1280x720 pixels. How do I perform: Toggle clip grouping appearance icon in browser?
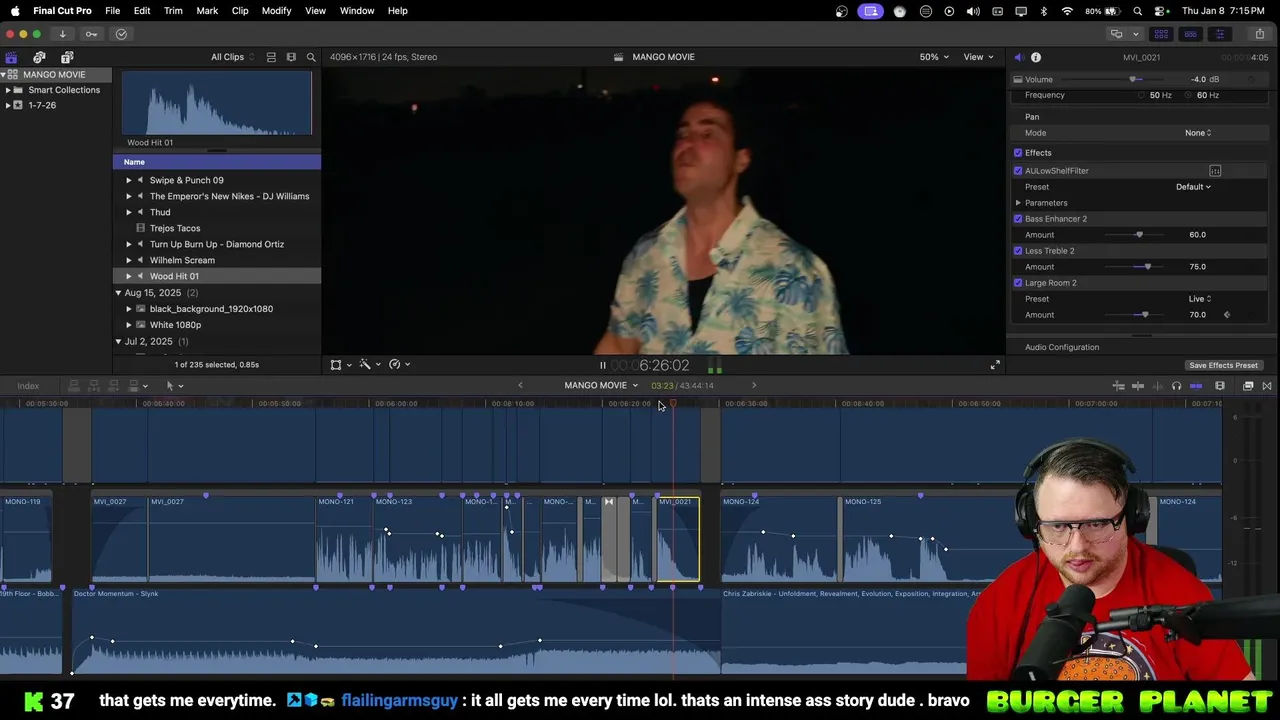coord(271,57)
